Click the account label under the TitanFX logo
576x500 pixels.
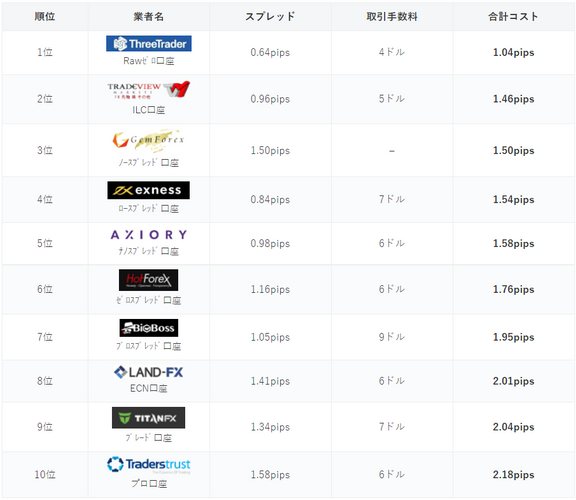click(x=148, y=438)
